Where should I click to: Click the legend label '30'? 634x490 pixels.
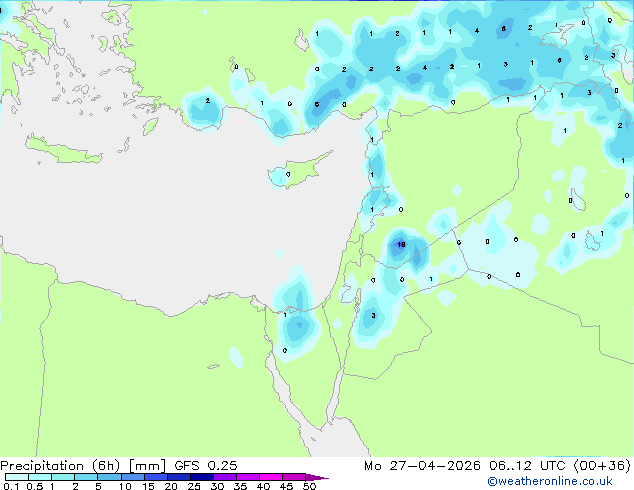pyautogui.click(x=217, y=486)
